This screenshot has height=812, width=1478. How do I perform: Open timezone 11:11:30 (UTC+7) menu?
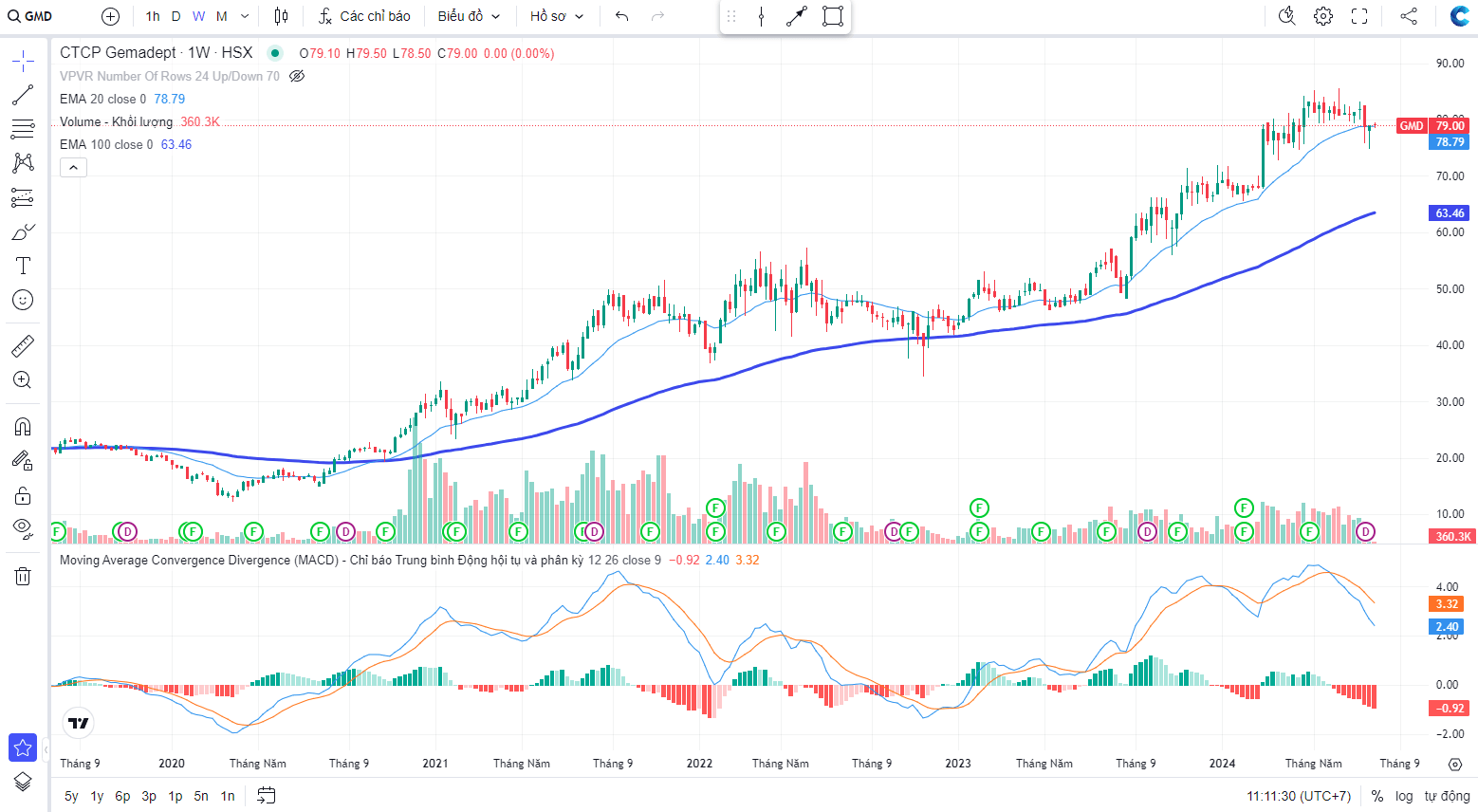1299,796
